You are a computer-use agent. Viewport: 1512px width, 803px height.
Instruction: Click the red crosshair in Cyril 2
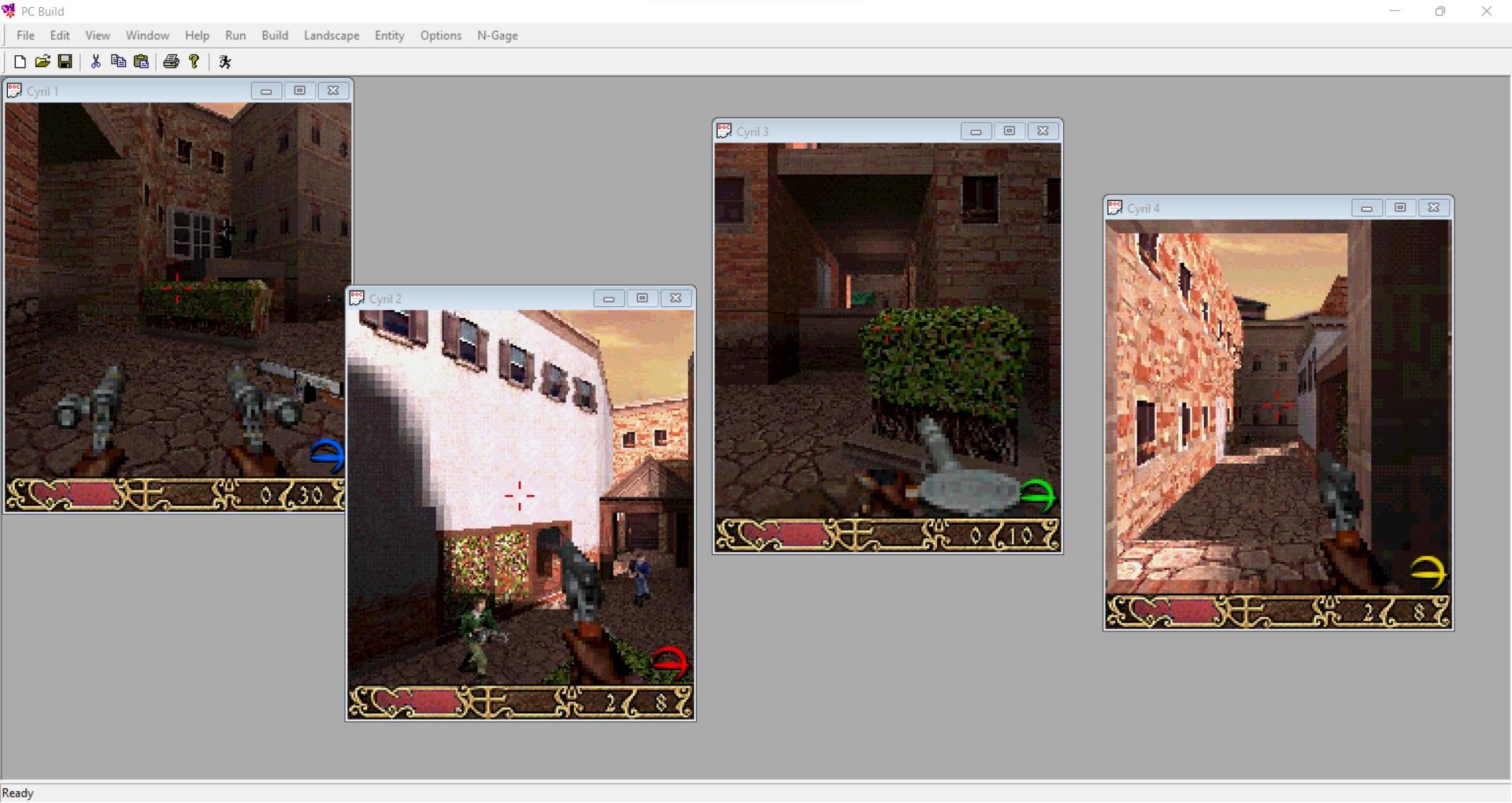(520, 496)
